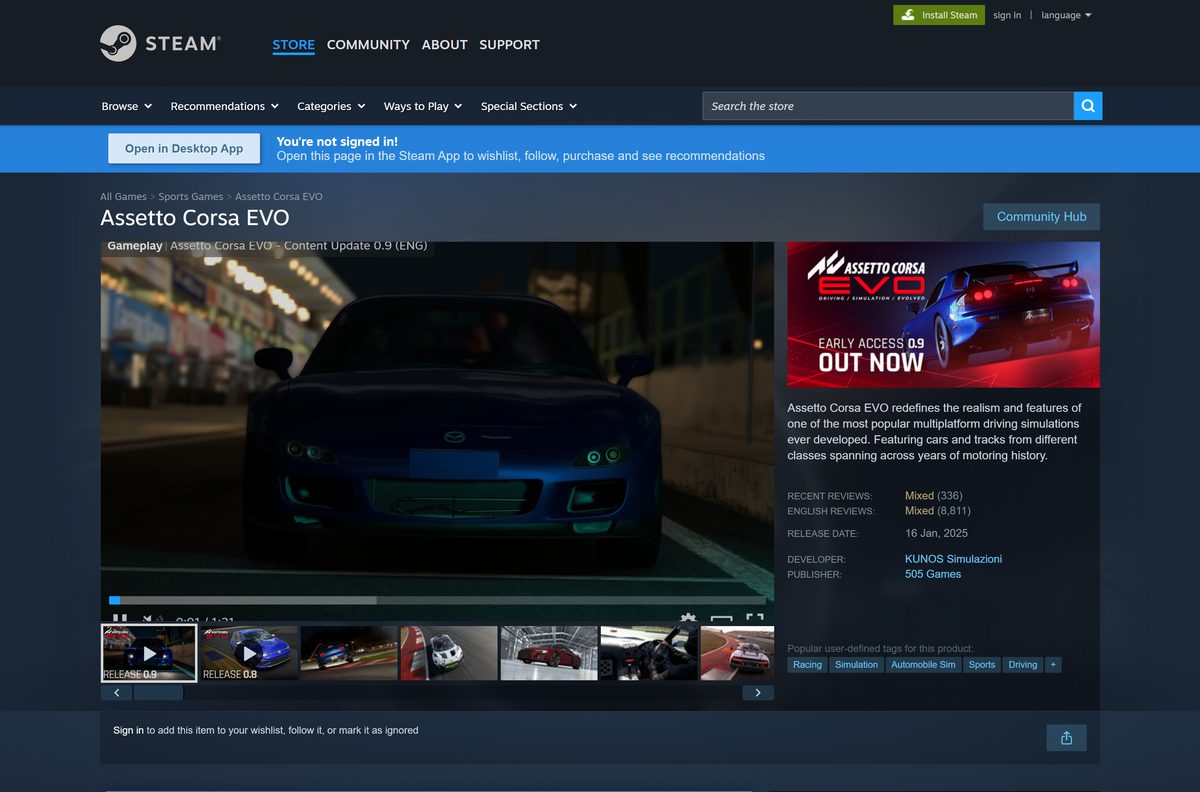Expand the Browse menu

point(127,106)
